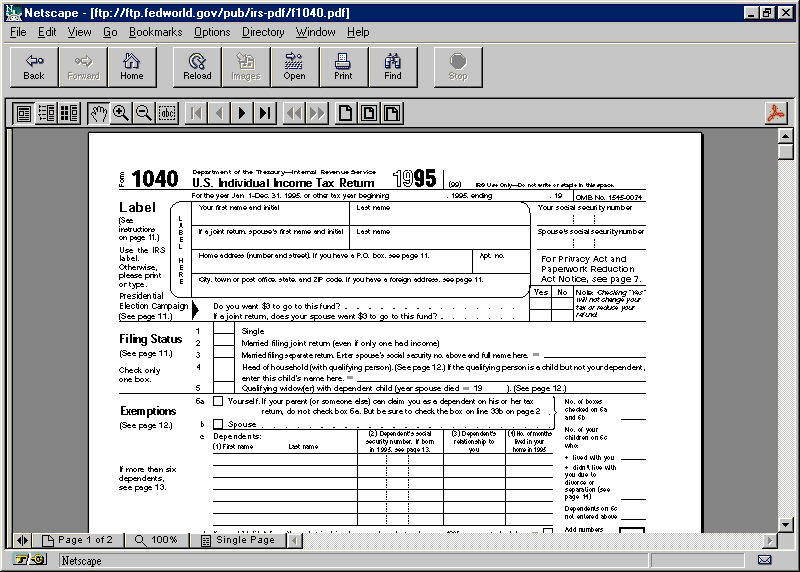Click the Print button
800x572 pixels.
[343, 66]
